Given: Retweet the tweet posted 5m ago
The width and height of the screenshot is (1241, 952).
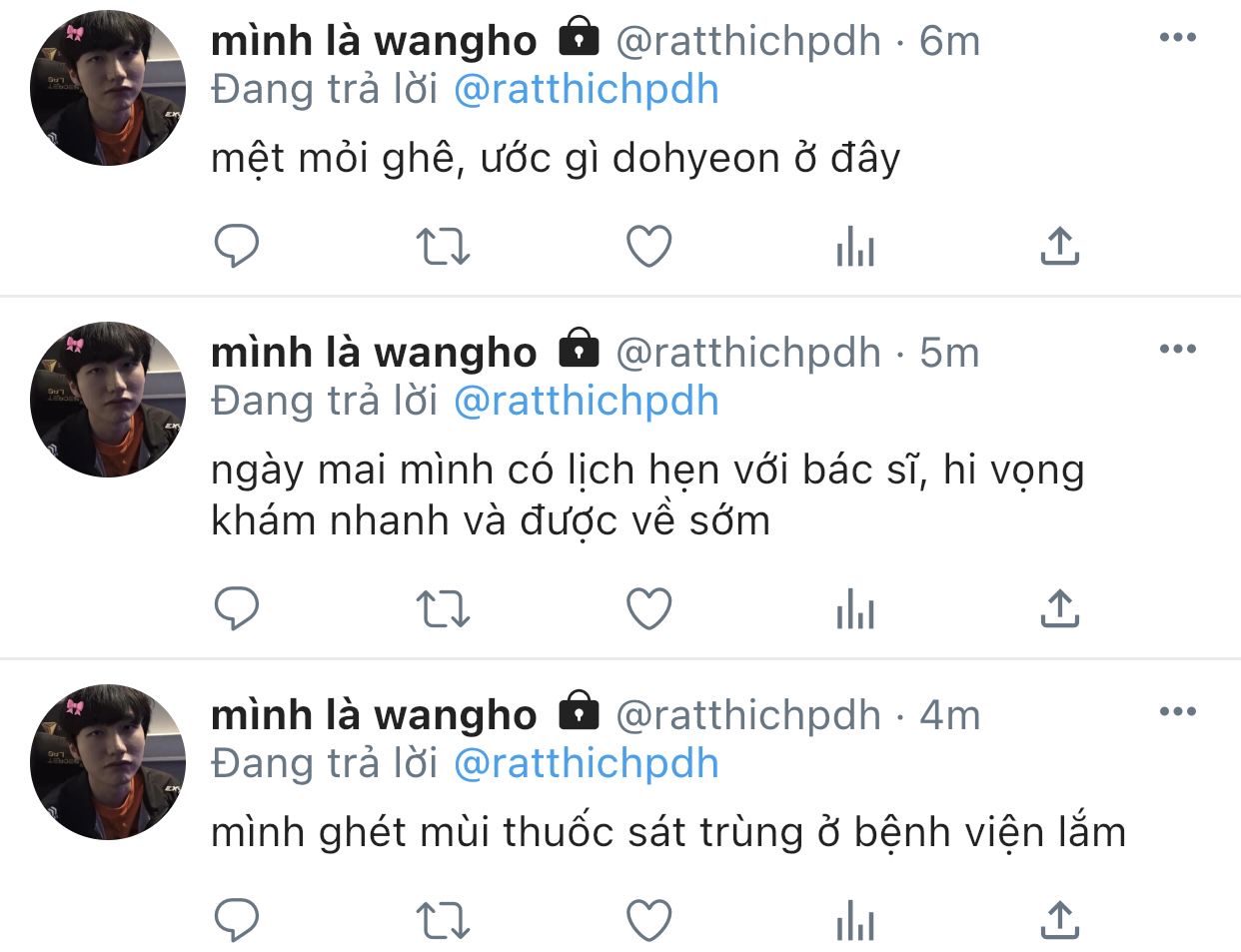Looking at the screenshot, I should pyautogui.click(x=442, y=608).
